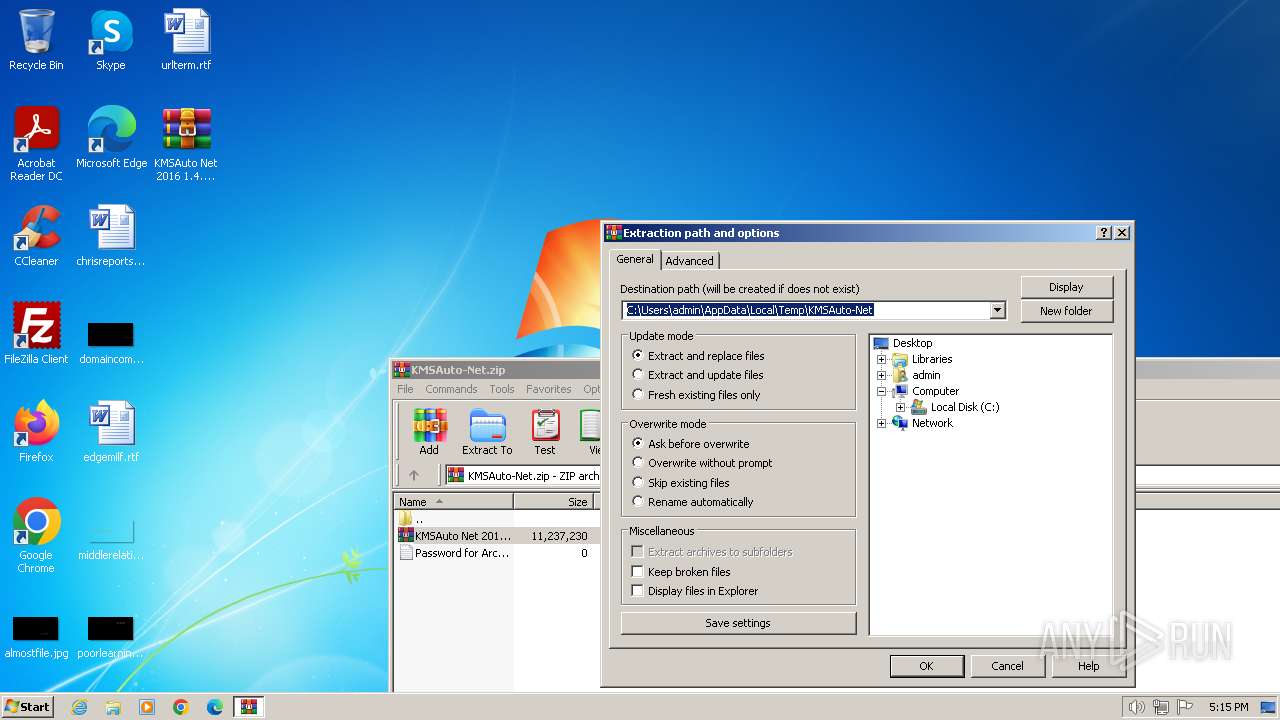
Task: Select Overwrite without prompt option
Action: tap(702, 463)
